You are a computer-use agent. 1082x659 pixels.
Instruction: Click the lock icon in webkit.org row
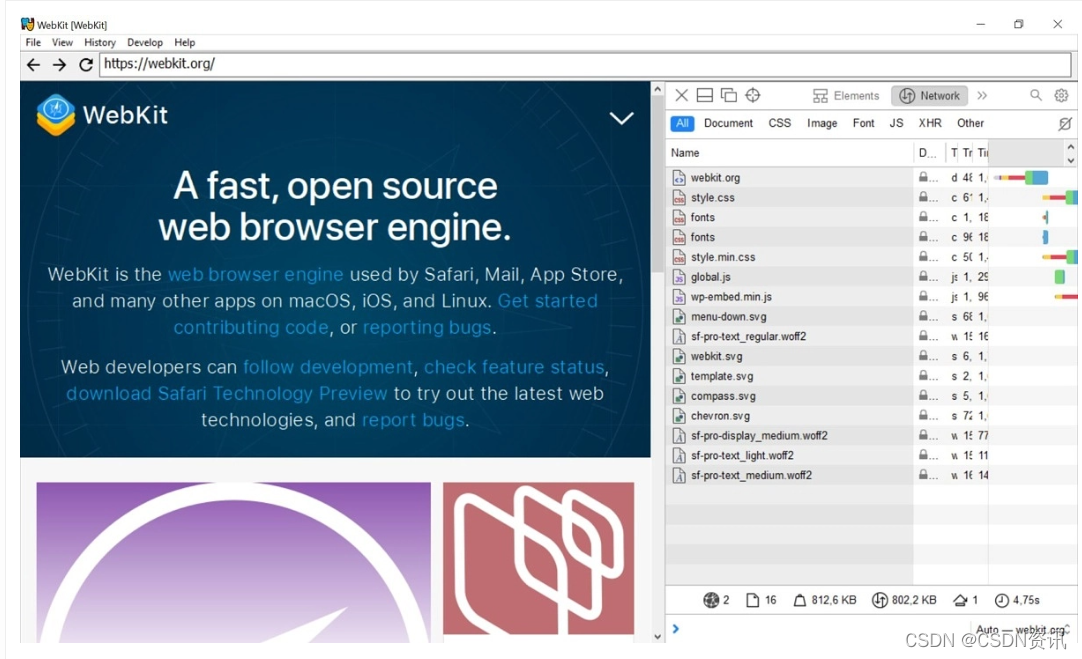[923, 177]
